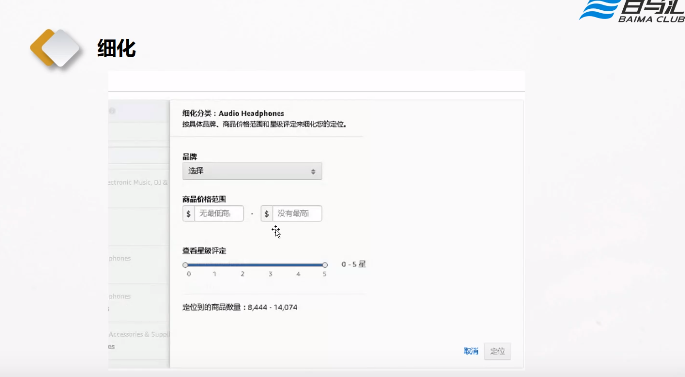The height and width of the screenshot is (377, 685).
Task: Click the dollar sign before the minimum price
Action: 188,214
